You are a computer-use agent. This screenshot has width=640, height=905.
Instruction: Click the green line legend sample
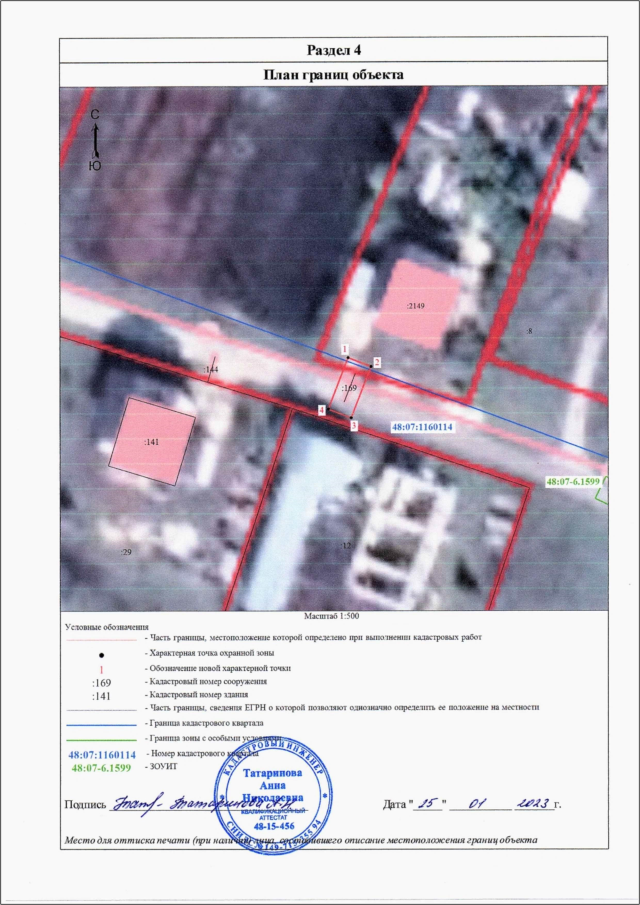coord(100,736)
